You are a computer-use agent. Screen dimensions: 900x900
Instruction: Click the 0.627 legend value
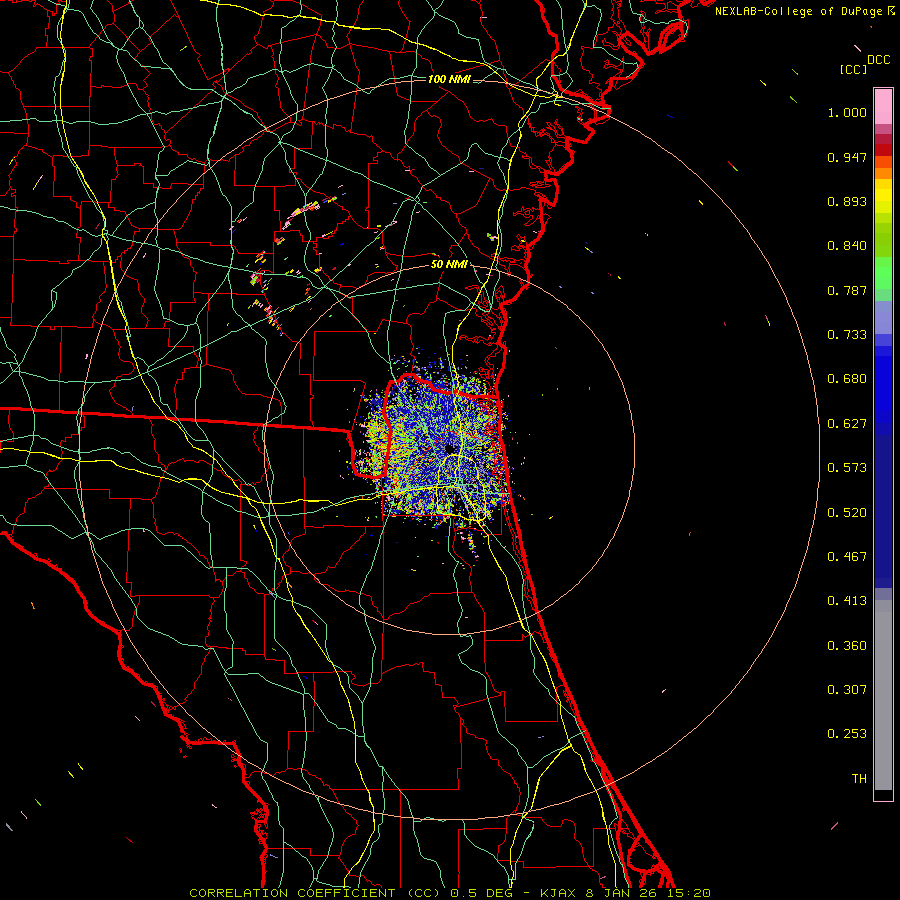[847, 424]
